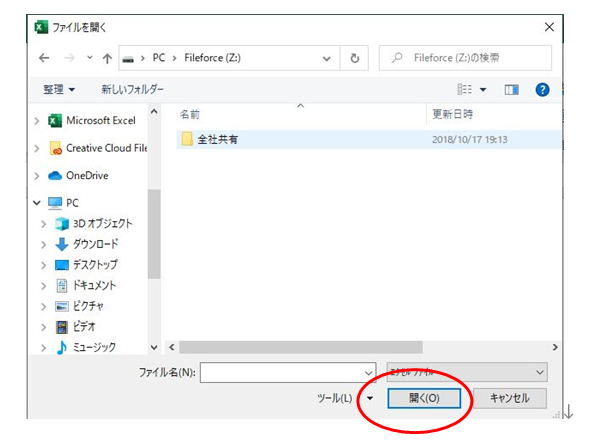Click the Fileforce (Z:) search box
The height and width of the screenshot is (445, 596).
point(465,58)
